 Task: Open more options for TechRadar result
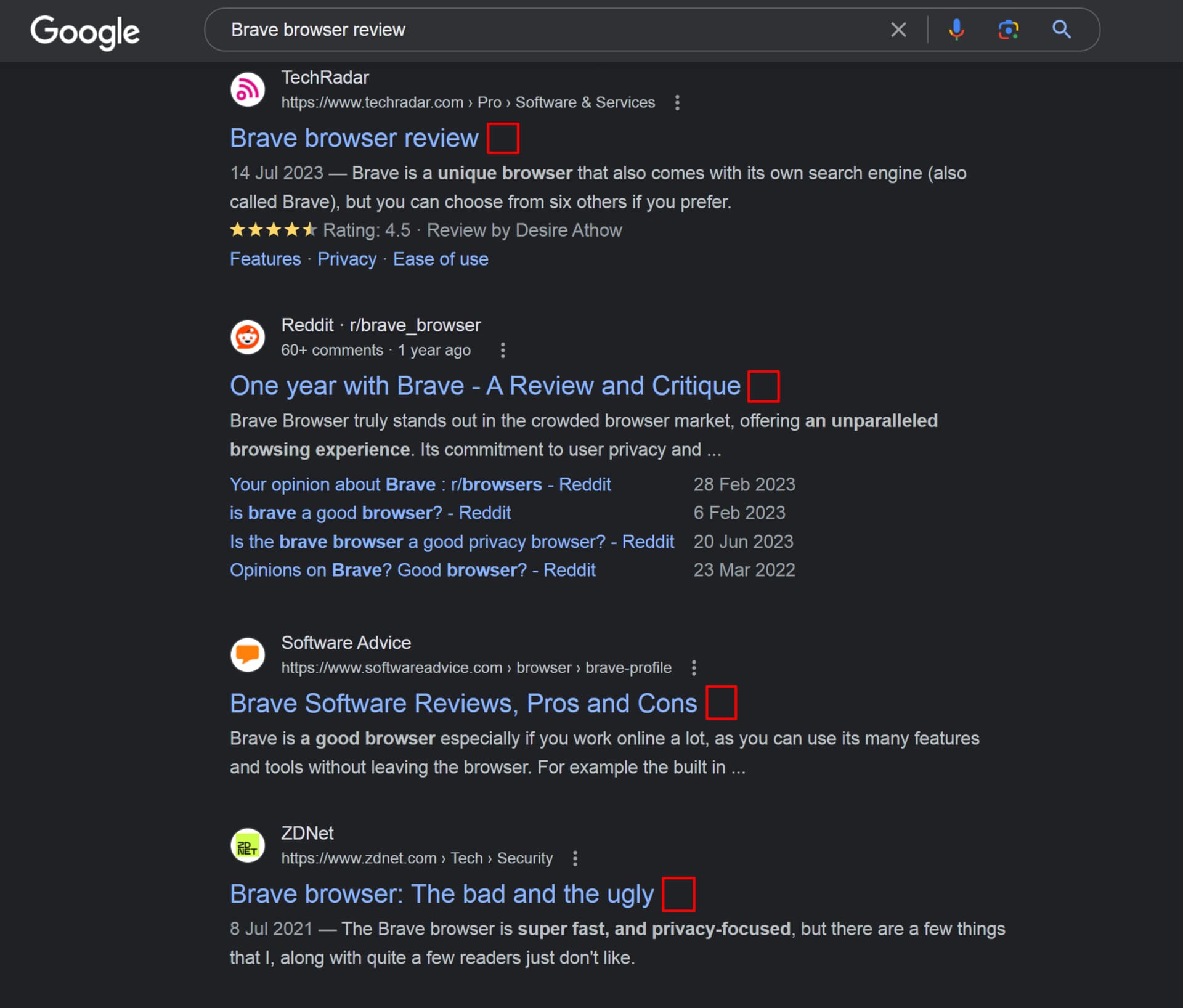tap(677, 102)
